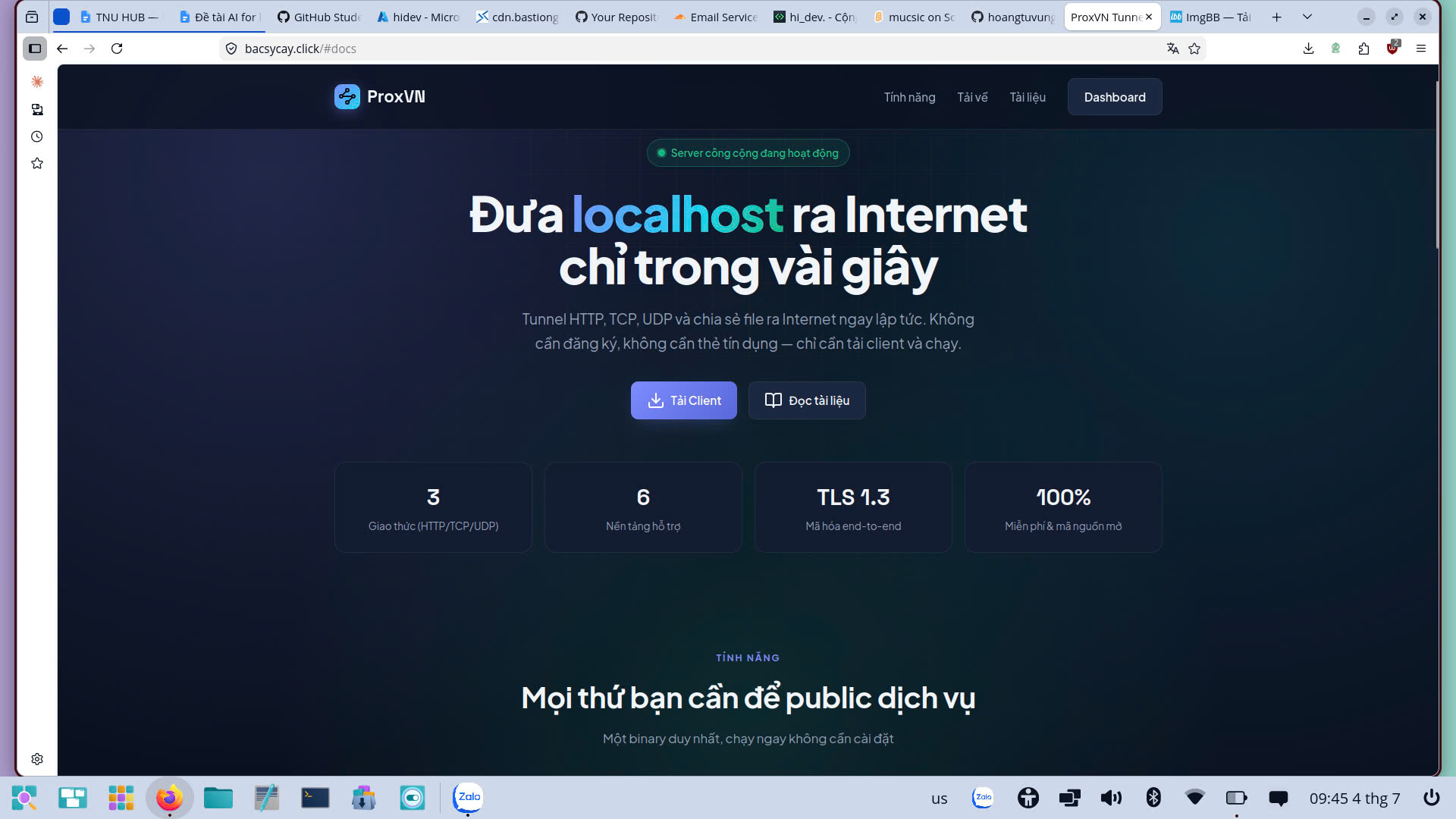
Task: Go back with the back arrow
Action: [x=62, y=49]
